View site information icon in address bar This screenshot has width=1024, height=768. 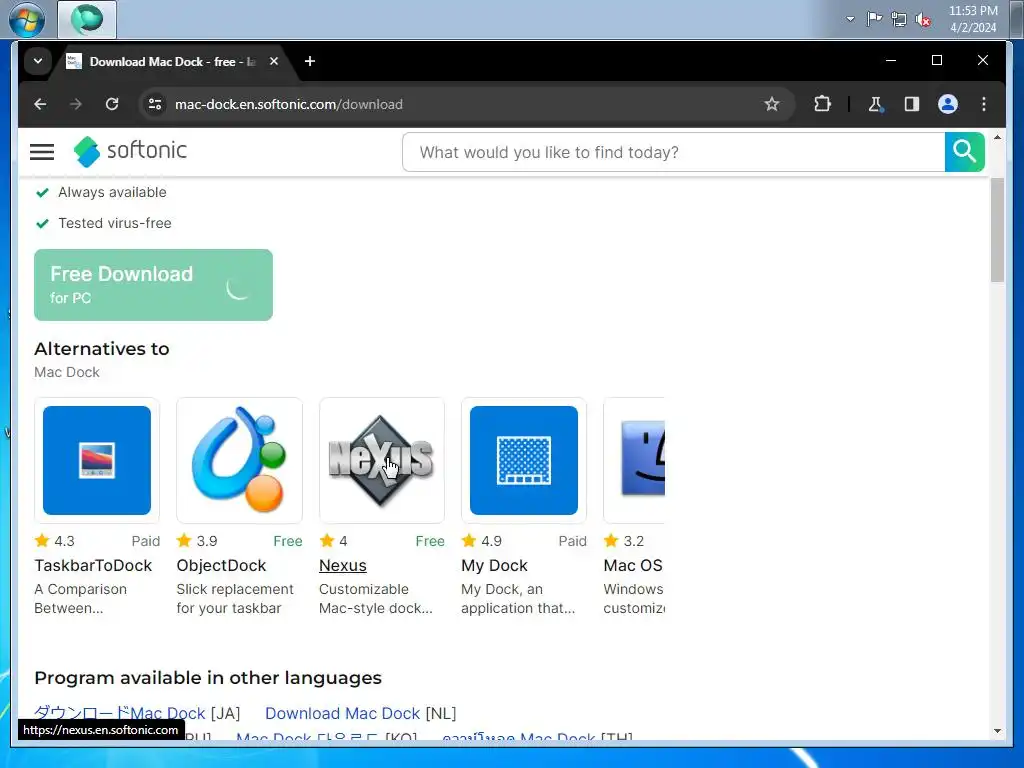[x=155, y=104]
